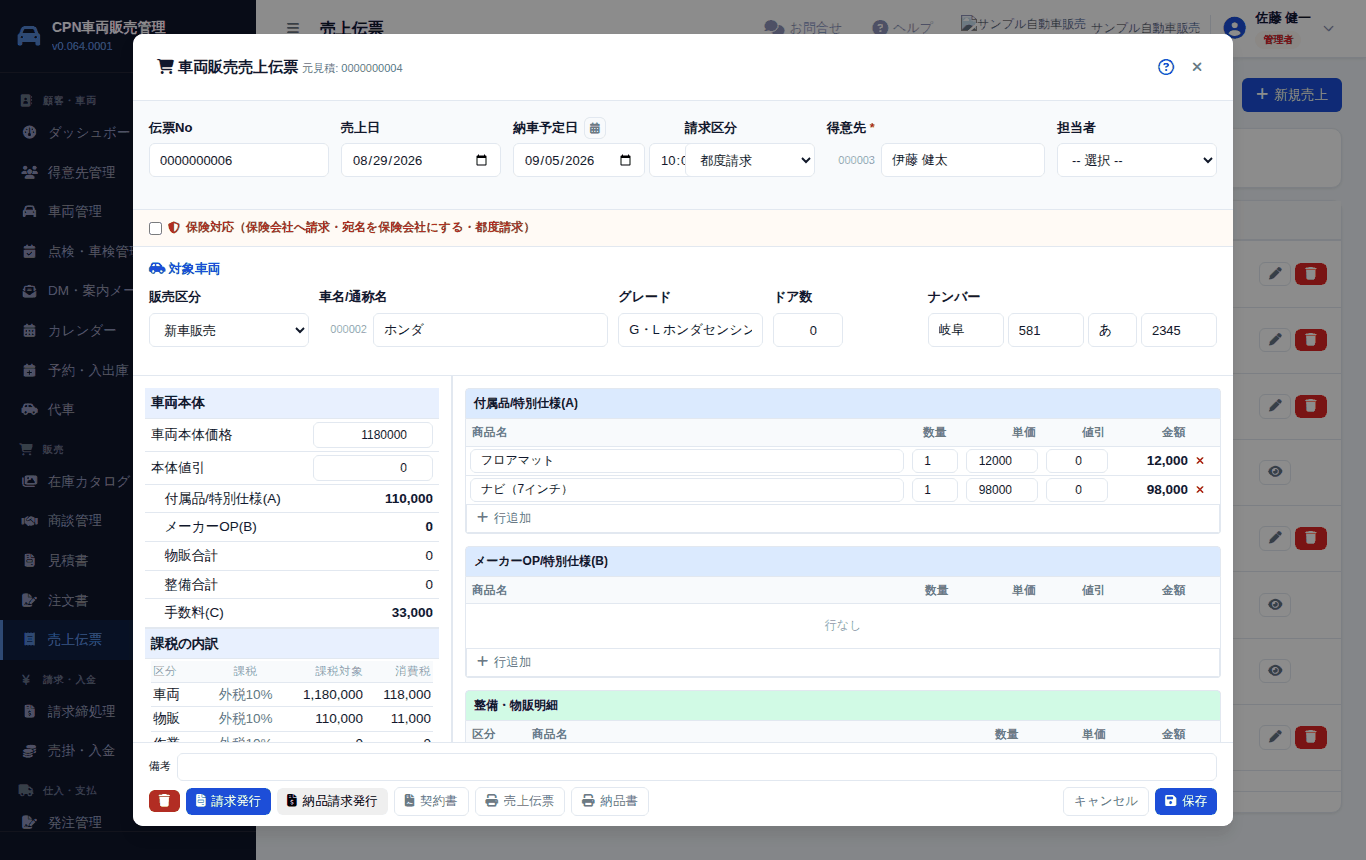Screen dimensions: 1366x860
Task: Click 得意先 name field 伊藤 健太
Action: point(963,160)
